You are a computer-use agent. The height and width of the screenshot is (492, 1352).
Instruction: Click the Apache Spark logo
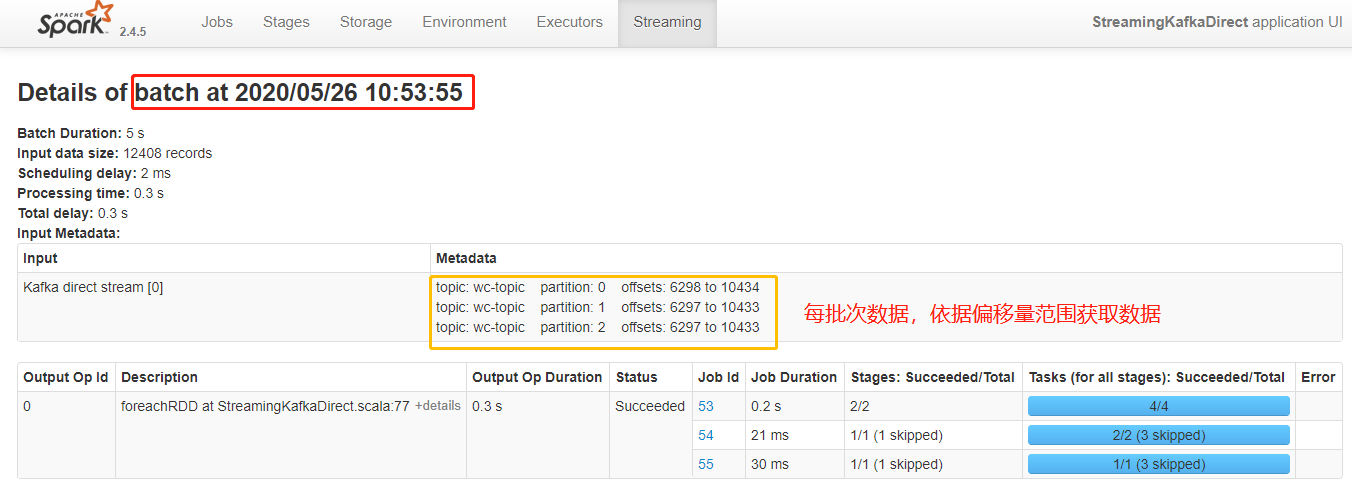(x=75, y=20)
